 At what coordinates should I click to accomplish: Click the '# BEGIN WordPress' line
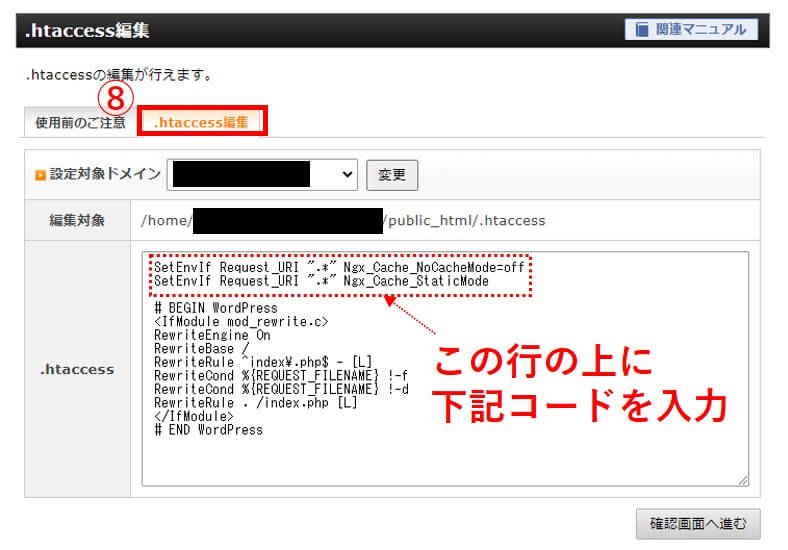pos(216,308)
